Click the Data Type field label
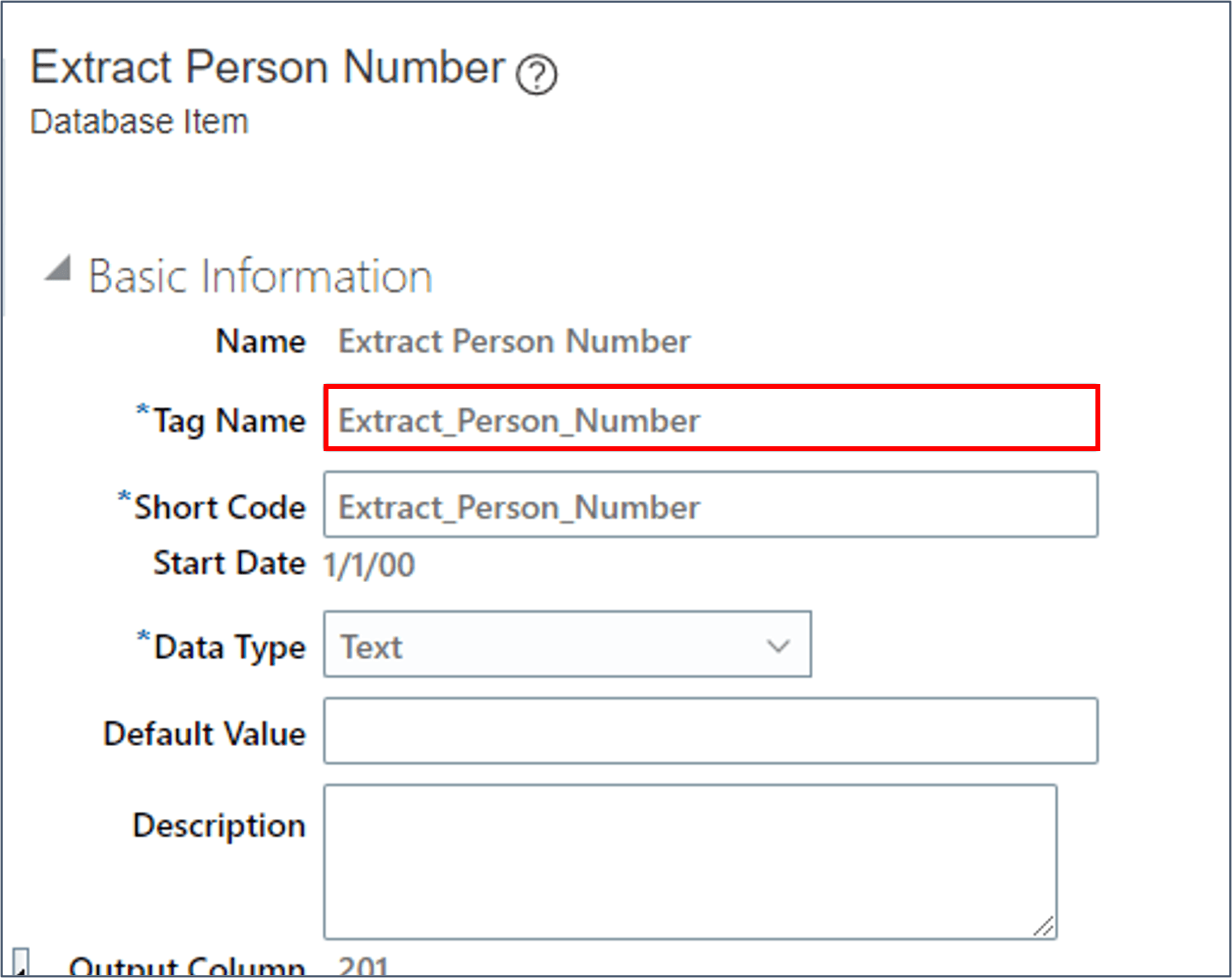Viewport: 1232px width, 978px height. click(230, 647)
